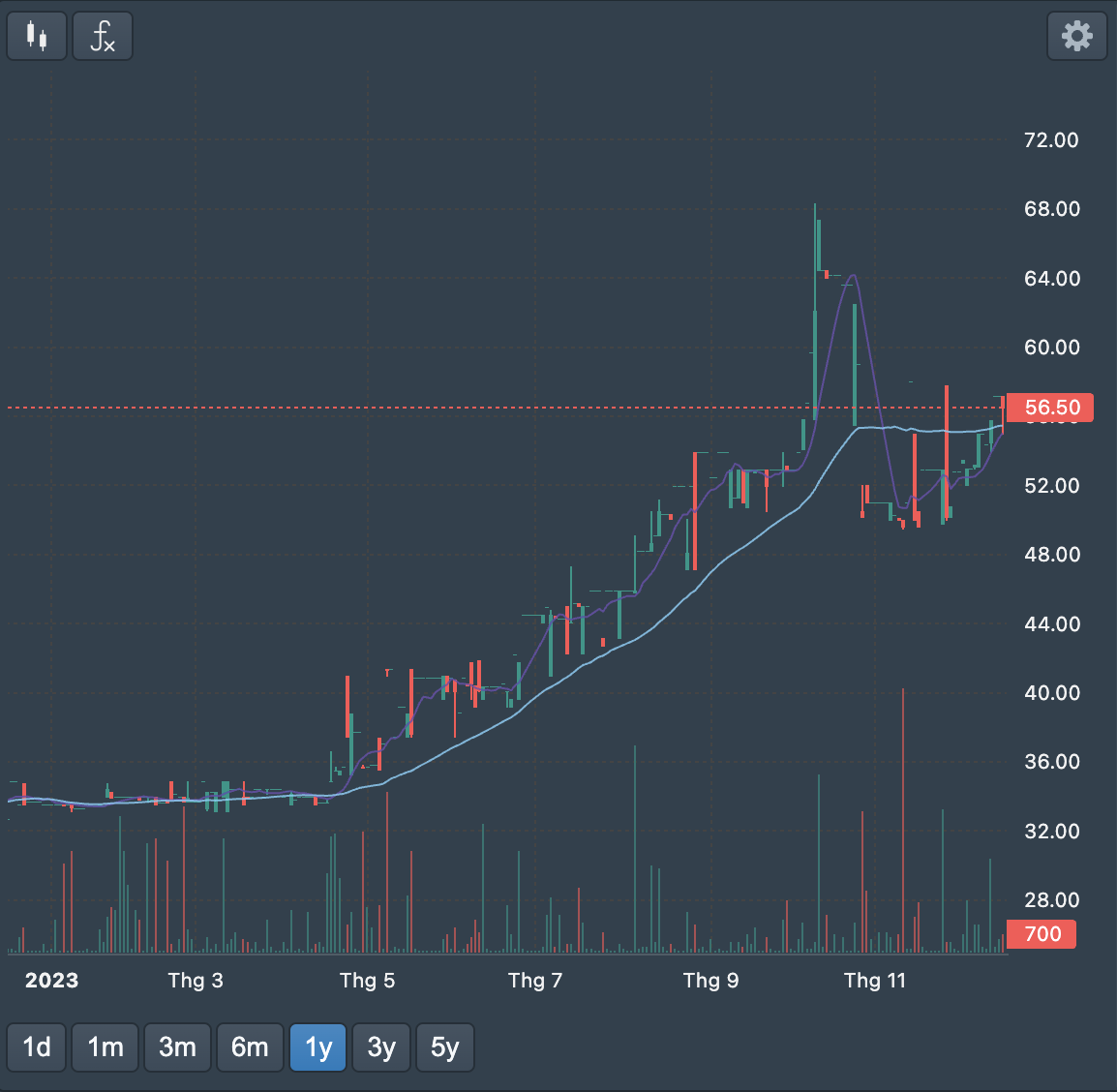Select the 1m time range
The height and width of the screenshot is (1092, 1117).
106,1047
